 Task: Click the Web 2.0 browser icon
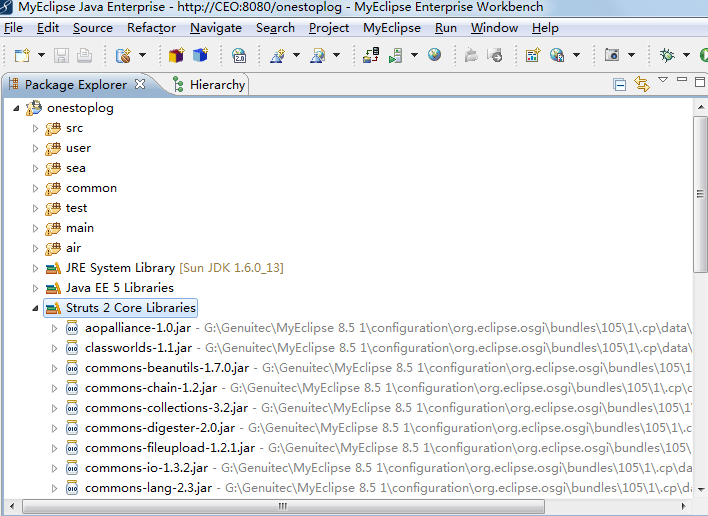[239, 55]
